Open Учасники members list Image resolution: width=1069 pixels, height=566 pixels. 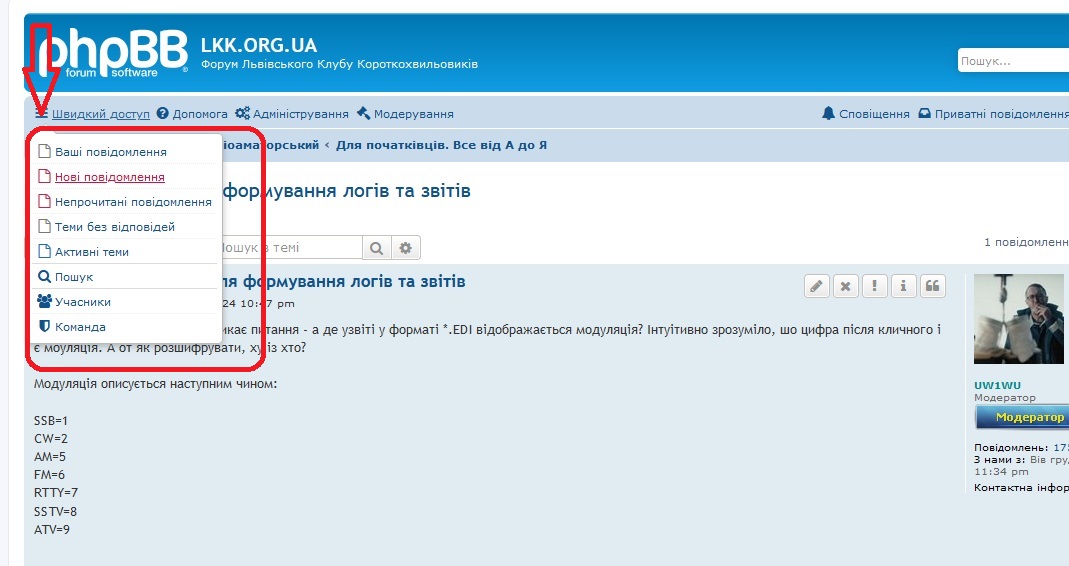[x=83, y=301]
